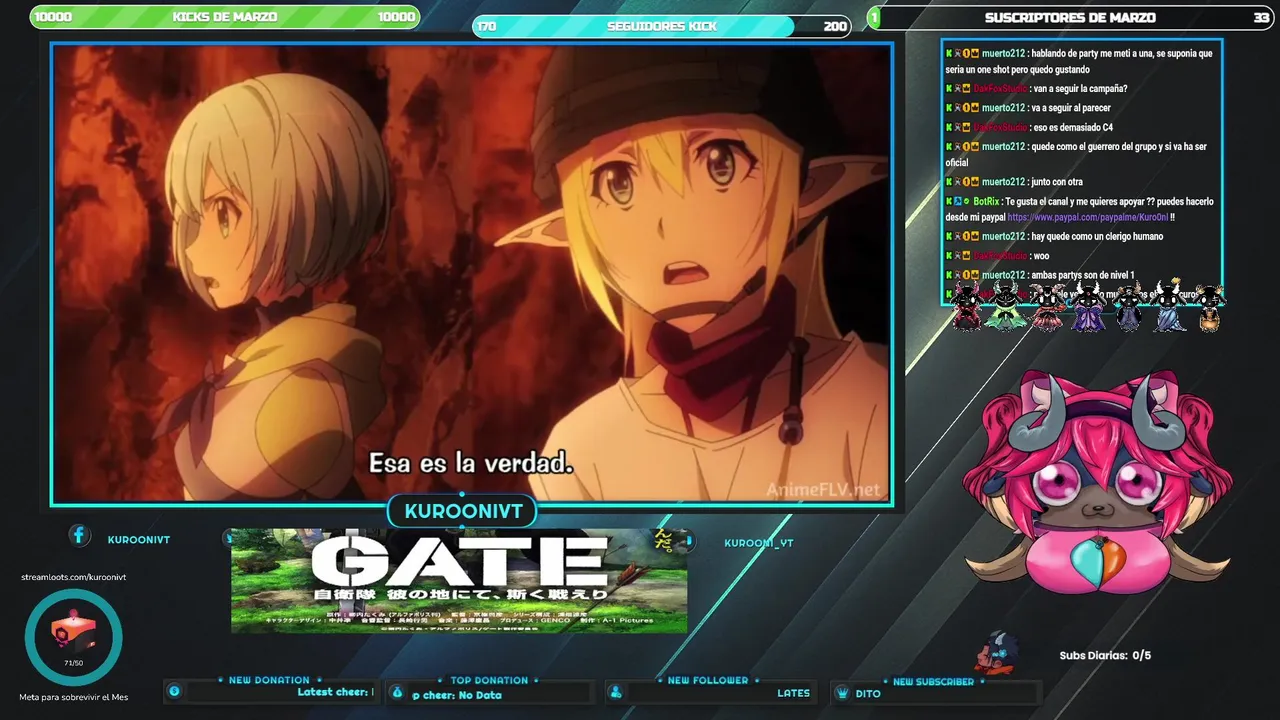Open the paypal.com/paypalme/KuroOni link in chat
The width and height of the screenshot is (1280, 720).
pyautogui.click(x=1087, y=217)
